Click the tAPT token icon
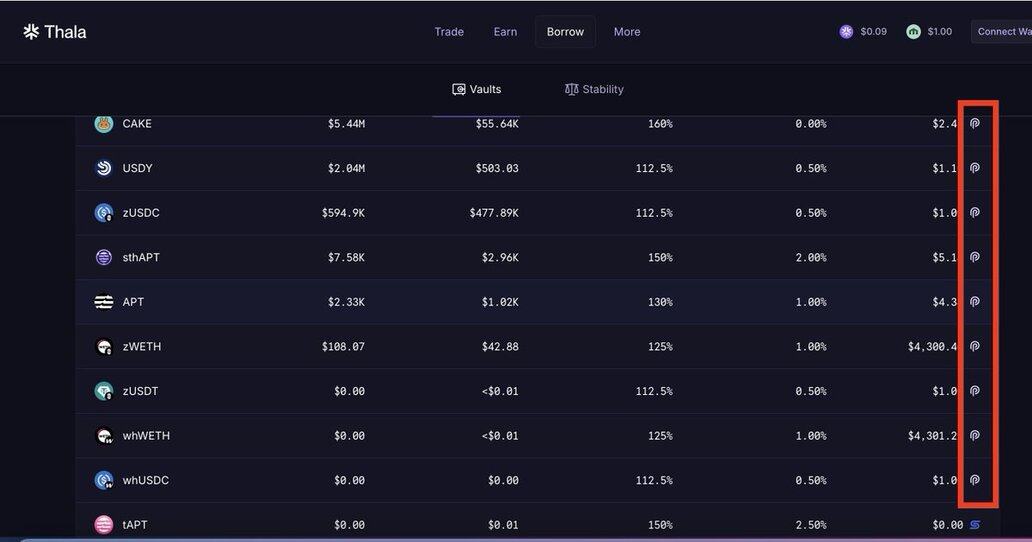This screenshot has height=542, width=1032. coord(104,525)
